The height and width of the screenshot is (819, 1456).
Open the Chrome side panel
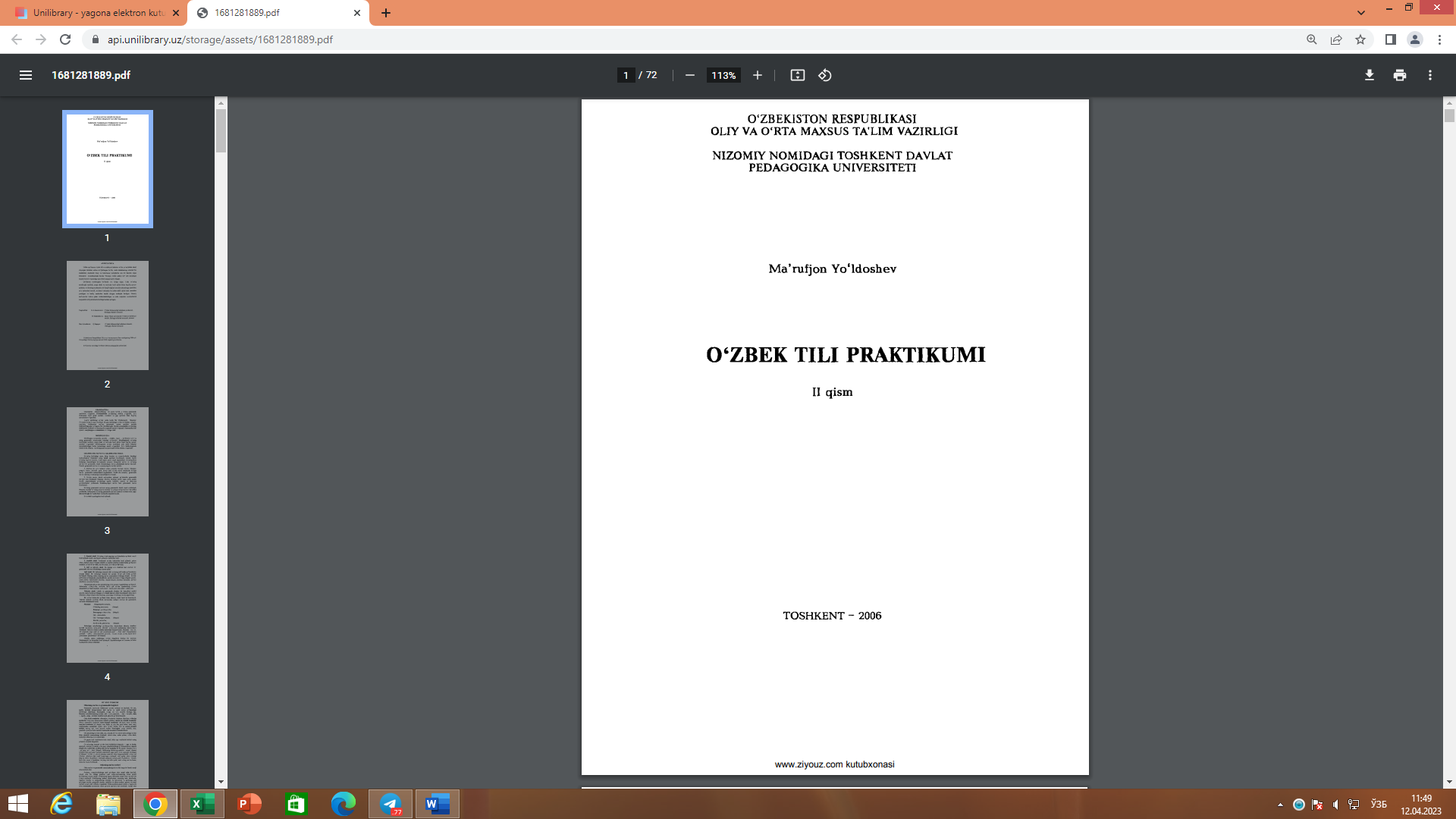pos(1391,39)
